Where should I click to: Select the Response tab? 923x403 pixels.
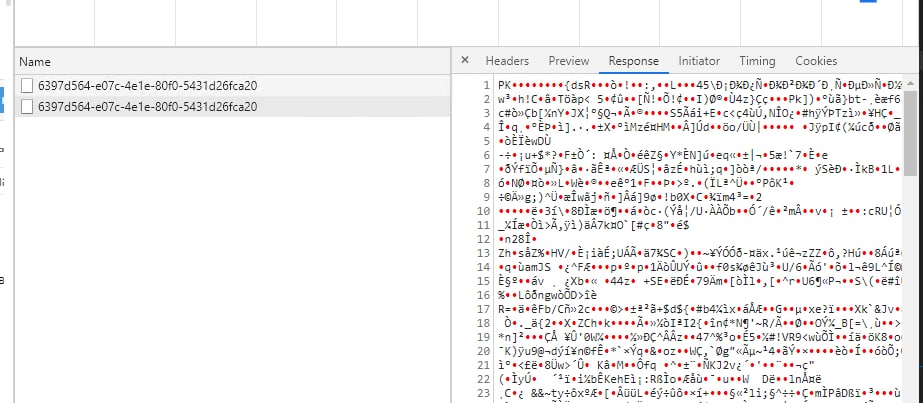[633, 61]
